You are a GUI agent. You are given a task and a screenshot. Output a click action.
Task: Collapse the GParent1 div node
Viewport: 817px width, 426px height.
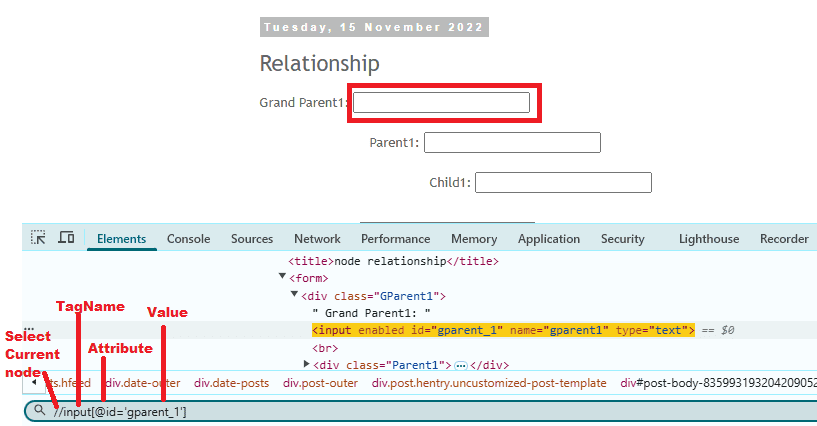294,295
